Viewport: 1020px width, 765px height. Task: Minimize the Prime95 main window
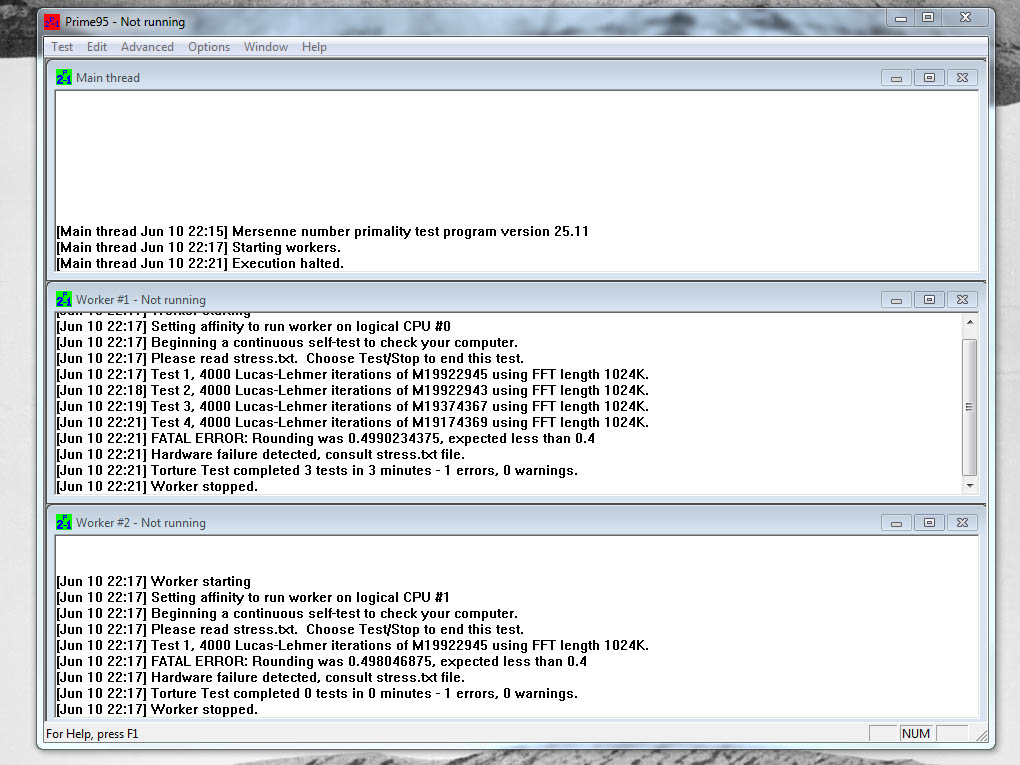point(900,18)
